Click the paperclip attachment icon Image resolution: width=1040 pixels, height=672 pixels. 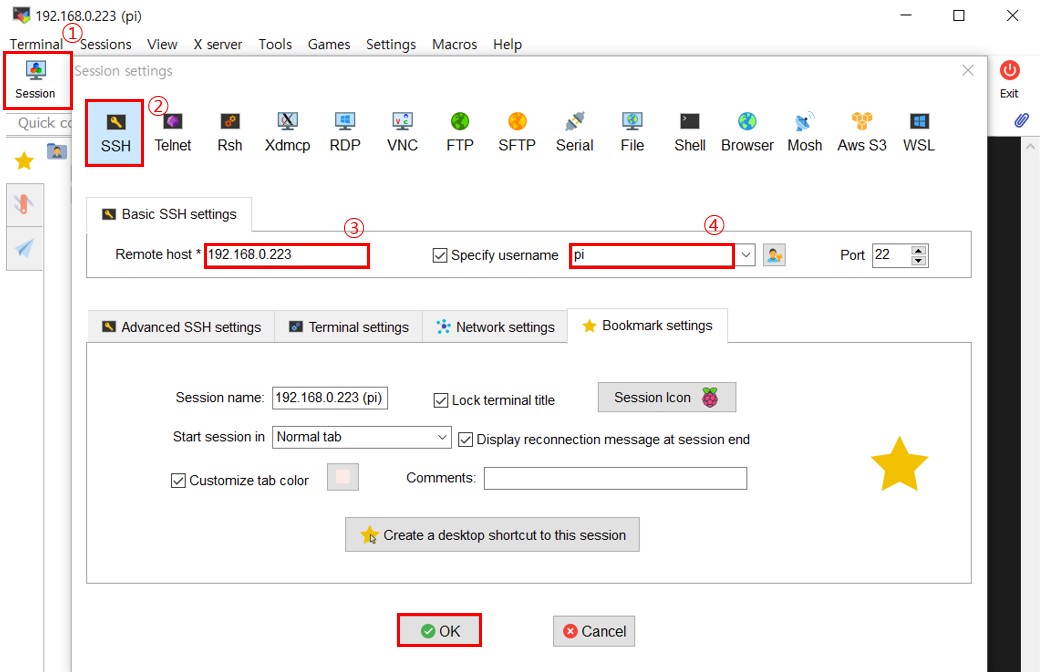[x=1021, y=120]
